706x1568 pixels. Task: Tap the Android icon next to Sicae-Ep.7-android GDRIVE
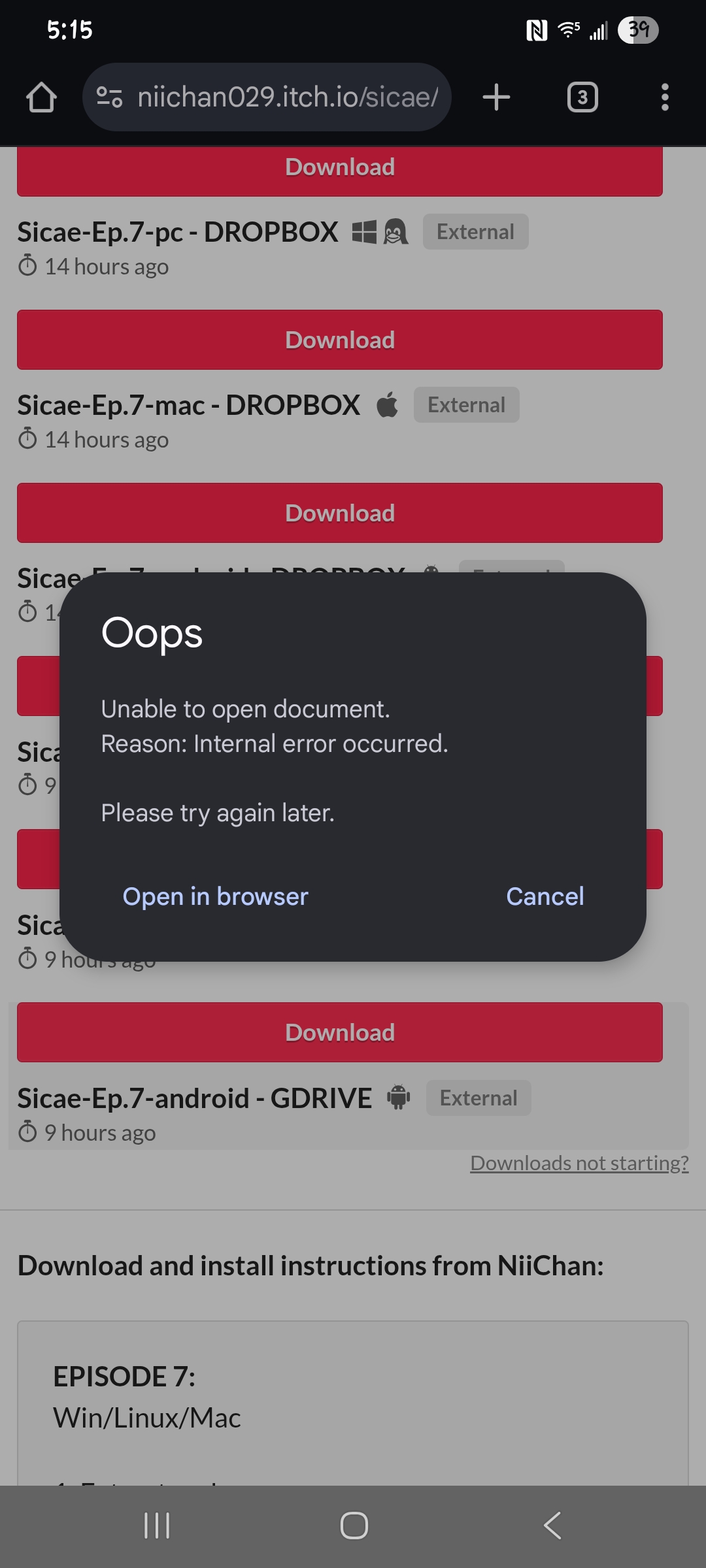(x=398, y=1097)
